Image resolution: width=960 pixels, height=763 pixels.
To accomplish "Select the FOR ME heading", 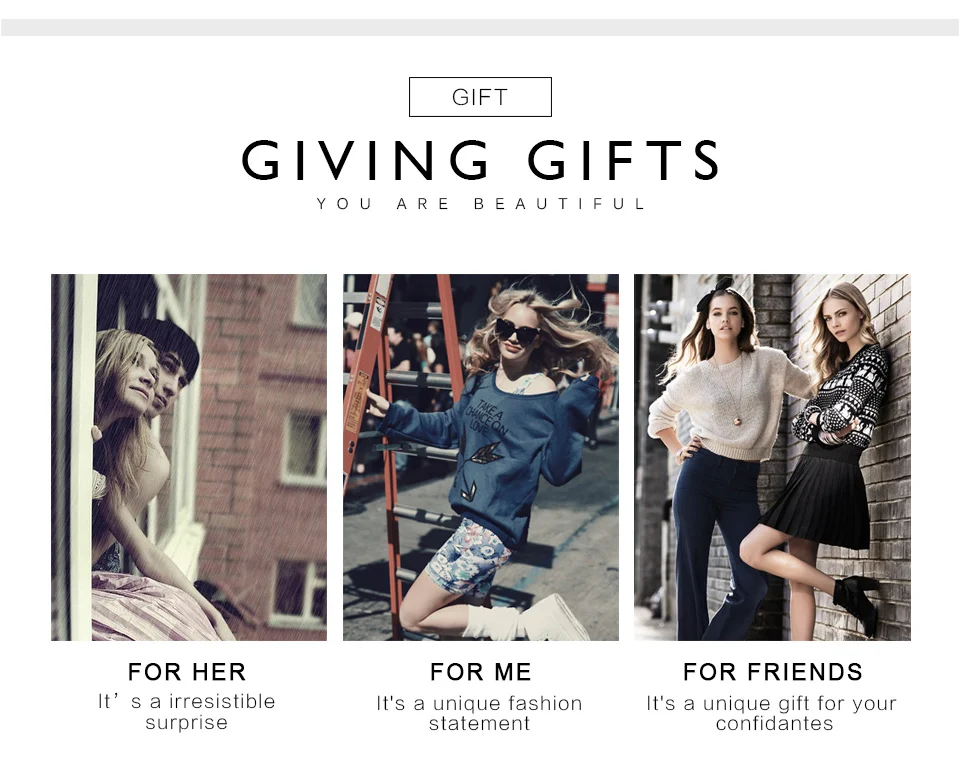I will point(481,672).
